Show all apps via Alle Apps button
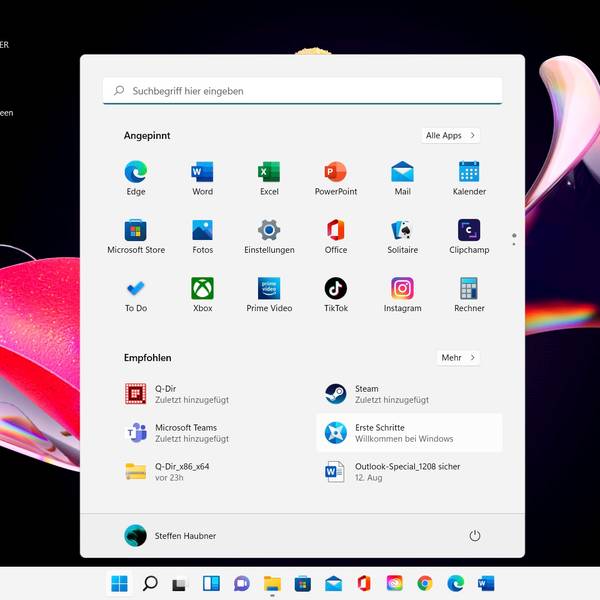The image size is (600, 600). pyautogui.click(x=451, y=135)
